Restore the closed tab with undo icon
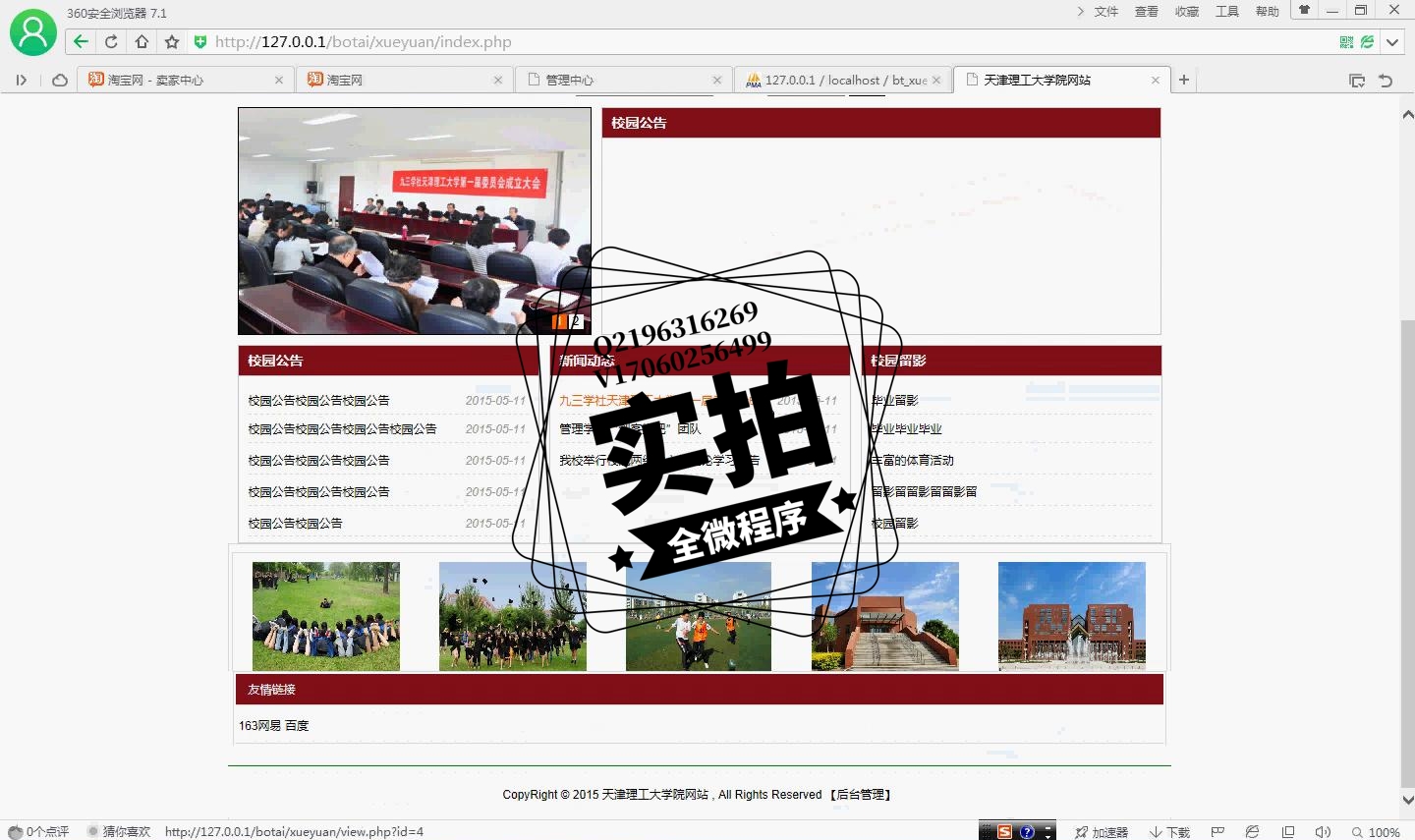The image size is (1415, 840). point(1386,81)
